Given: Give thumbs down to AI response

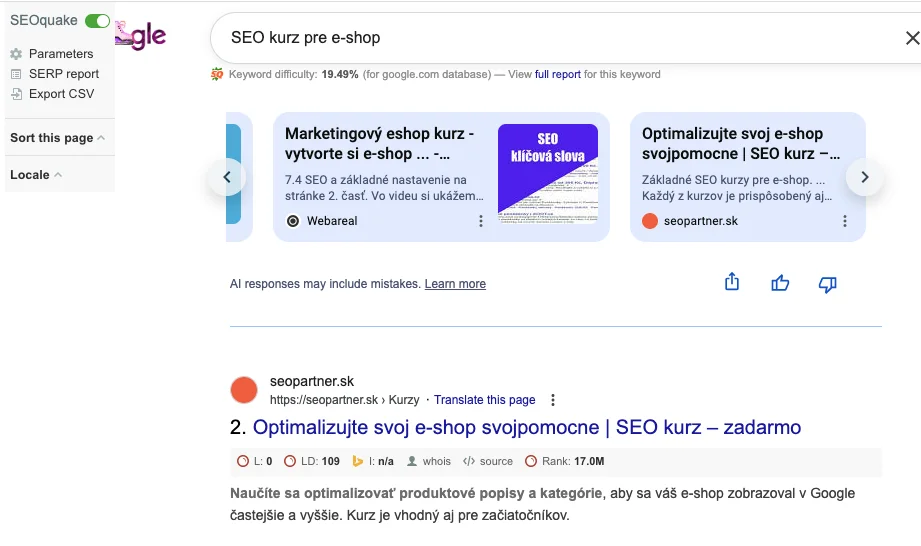Looking at the screenshot, I should tap(827, 284).
